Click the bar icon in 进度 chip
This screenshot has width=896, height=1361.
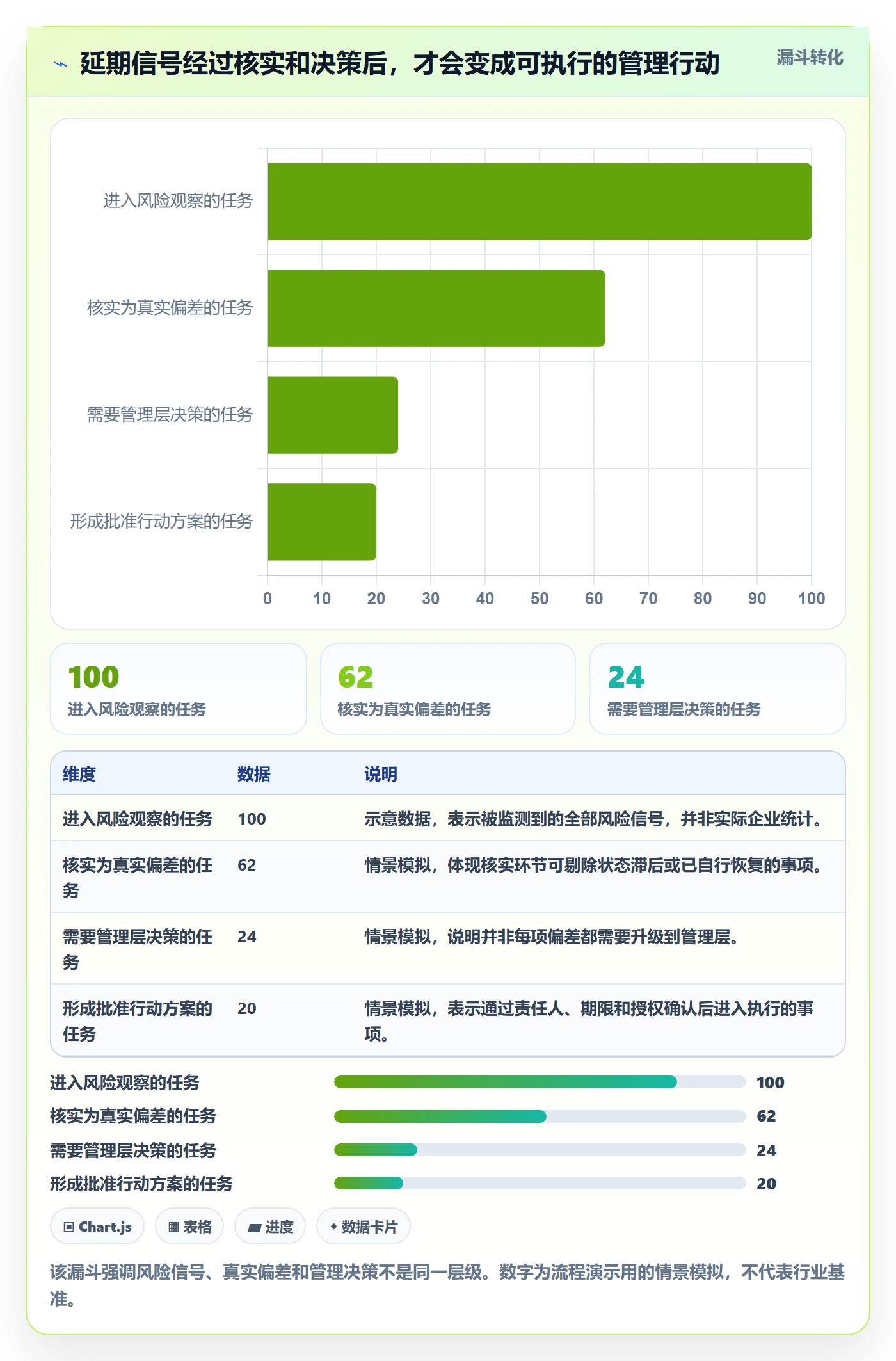point(255,1228)
